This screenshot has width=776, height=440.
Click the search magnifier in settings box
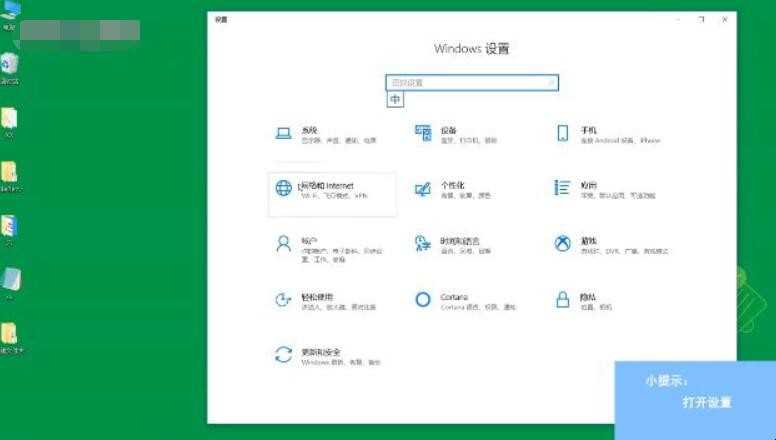[x=550, y=83]
